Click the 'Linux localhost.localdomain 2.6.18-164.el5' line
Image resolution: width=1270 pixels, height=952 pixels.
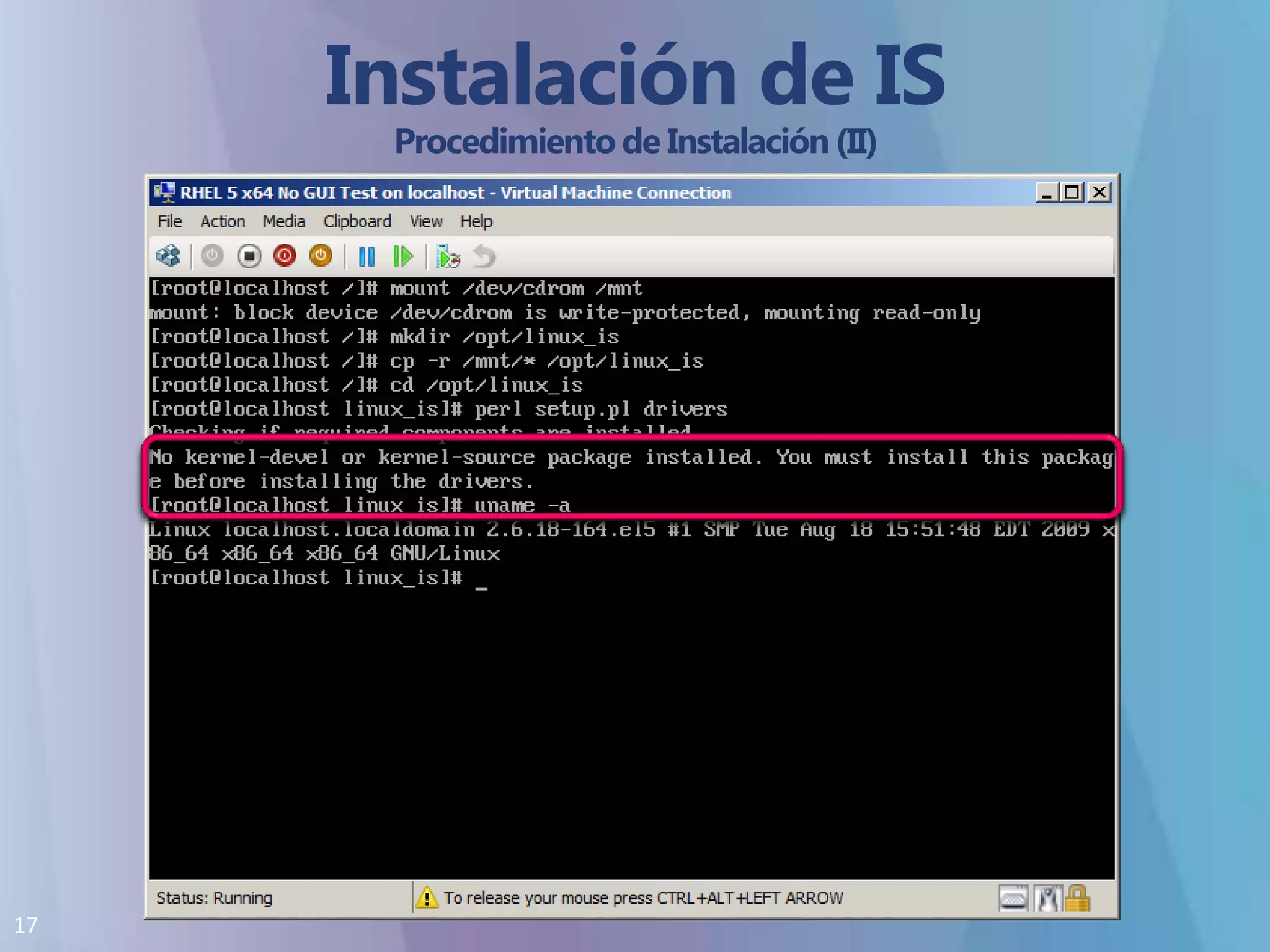pos(632,529)
